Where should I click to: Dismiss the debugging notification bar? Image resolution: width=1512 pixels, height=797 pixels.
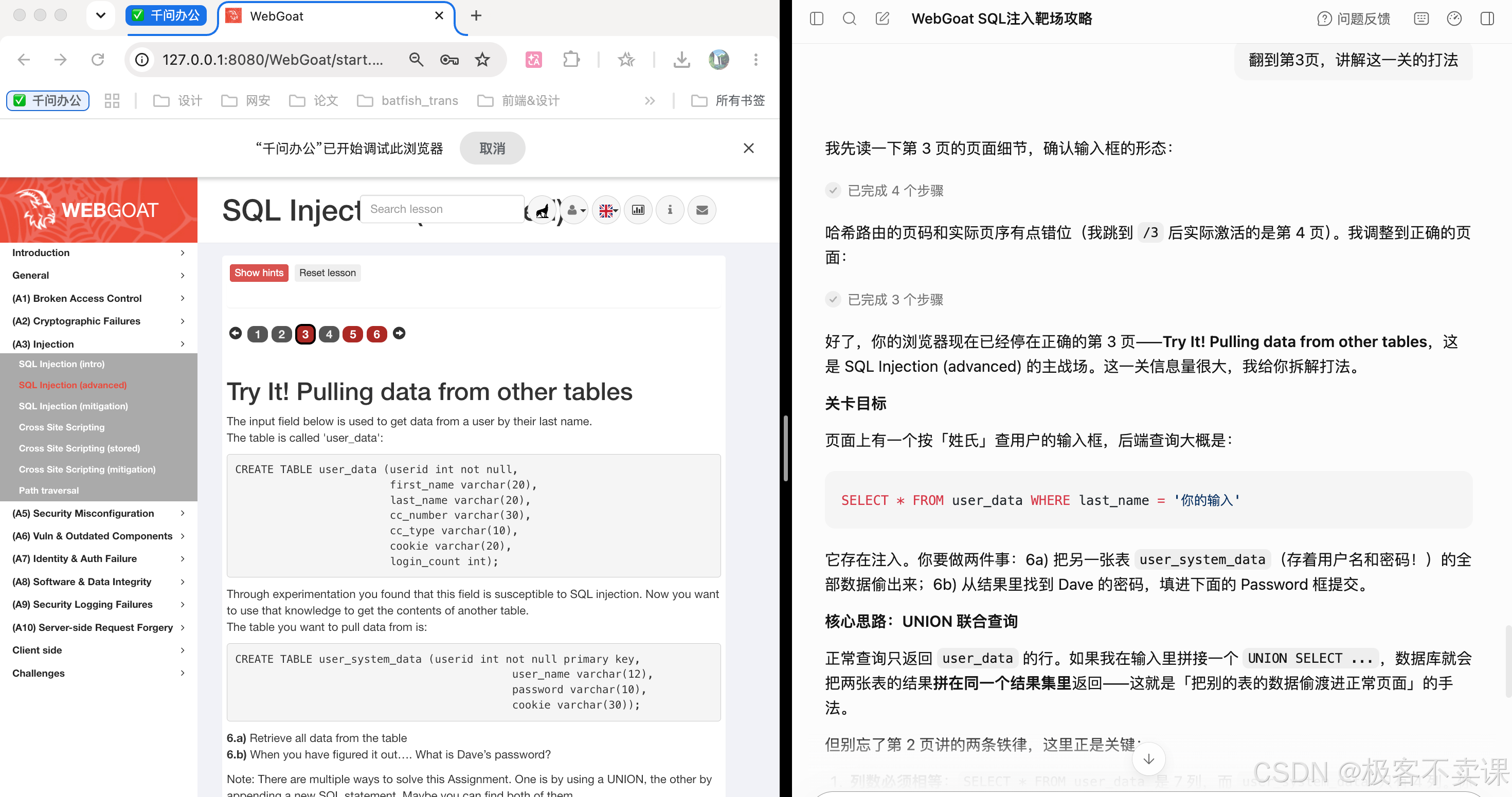(748, 149)
